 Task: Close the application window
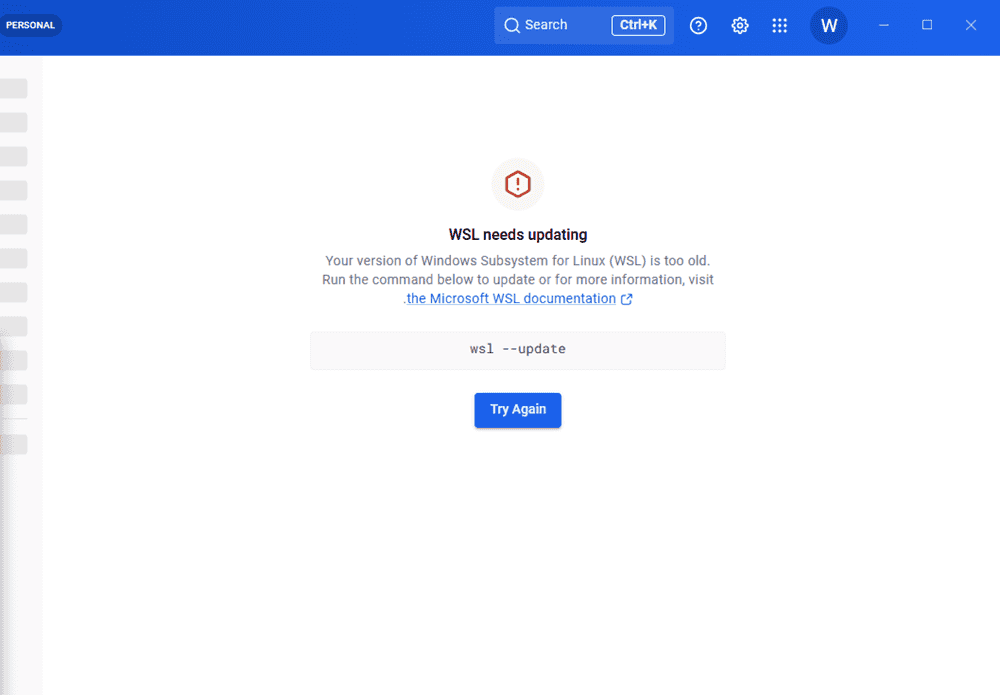(970, 26)
